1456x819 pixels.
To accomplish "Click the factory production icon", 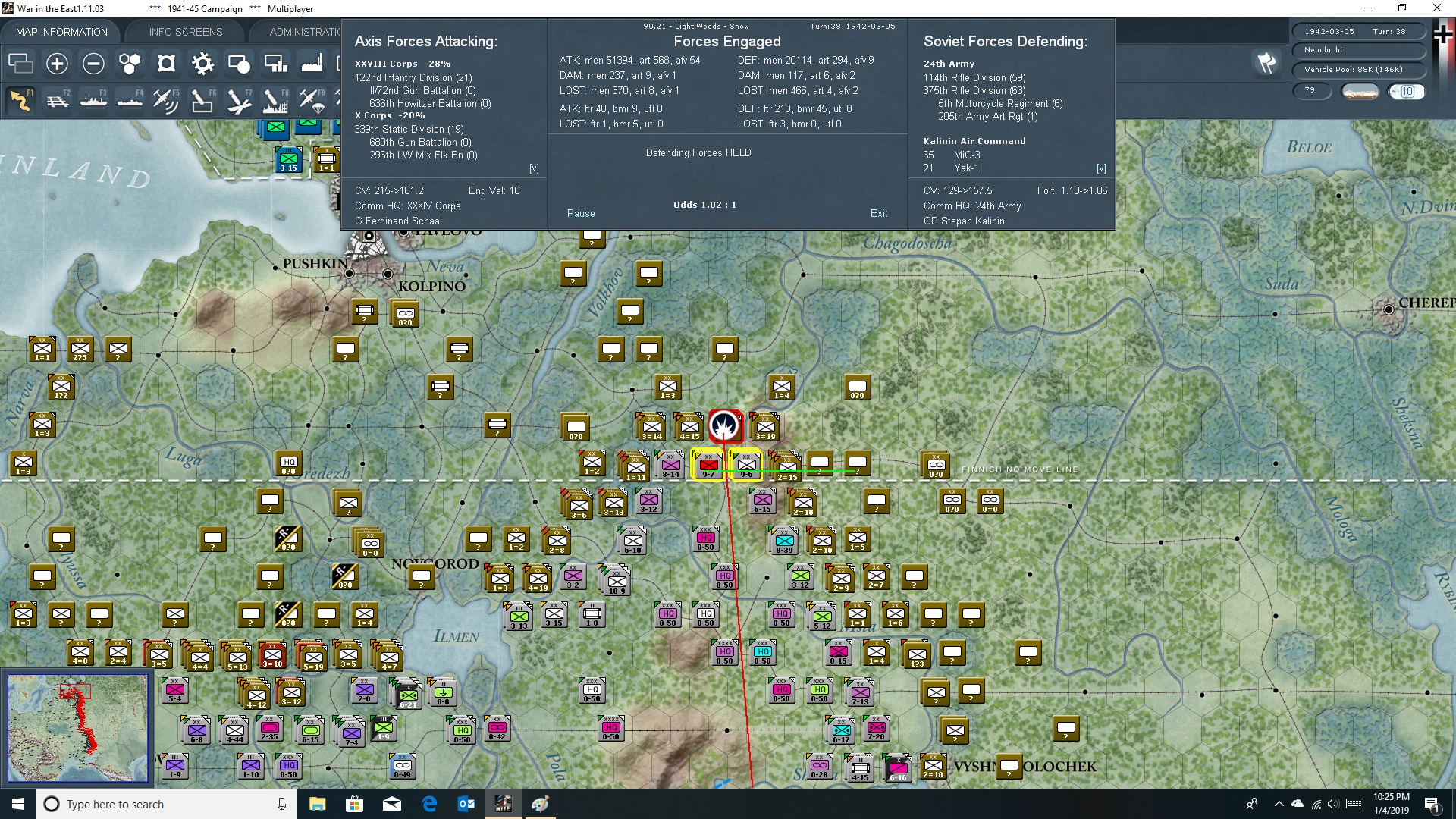I will coord(312,64).
